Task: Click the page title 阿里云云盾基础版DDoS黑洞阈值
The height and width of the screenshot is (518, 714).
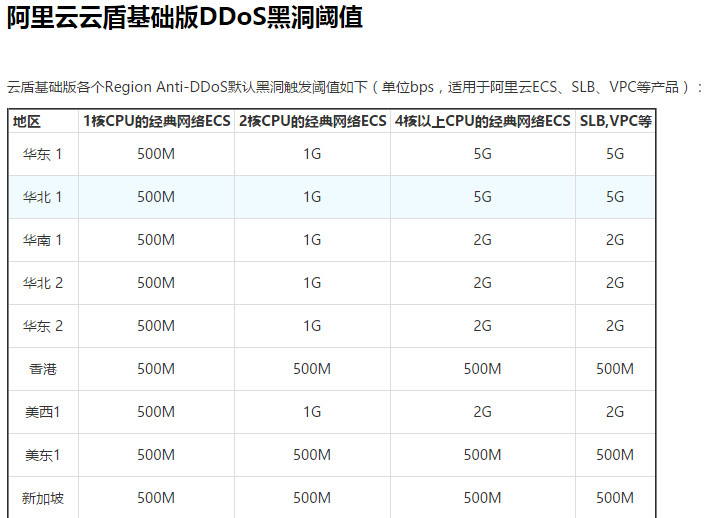Action: point(184,17)
